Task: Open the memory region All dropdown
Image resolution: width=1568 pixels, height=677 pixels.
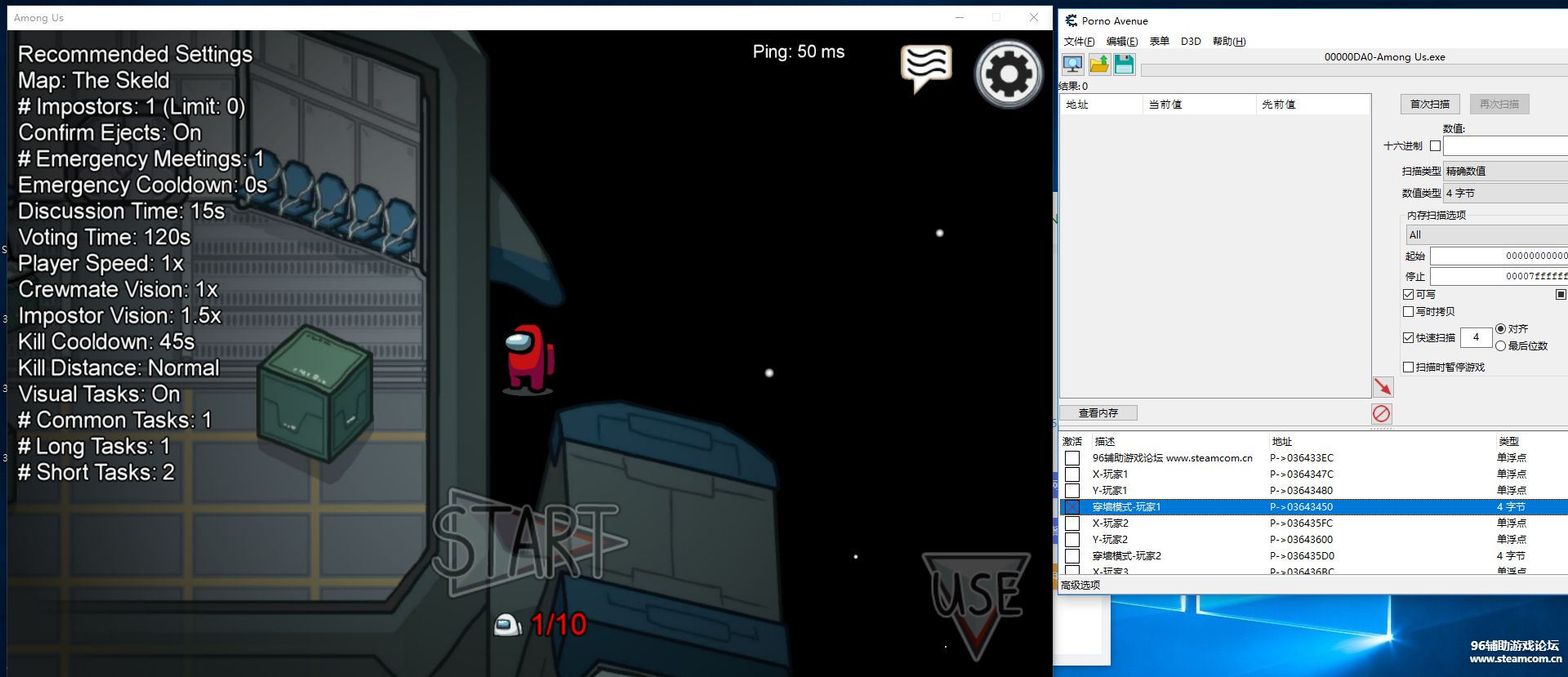Action: pos(1486,235)
